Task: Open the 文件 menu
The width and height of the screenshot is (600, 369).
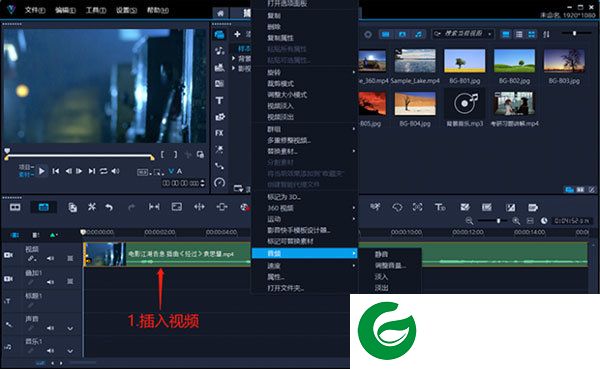Action: click(x=35, y=10)
